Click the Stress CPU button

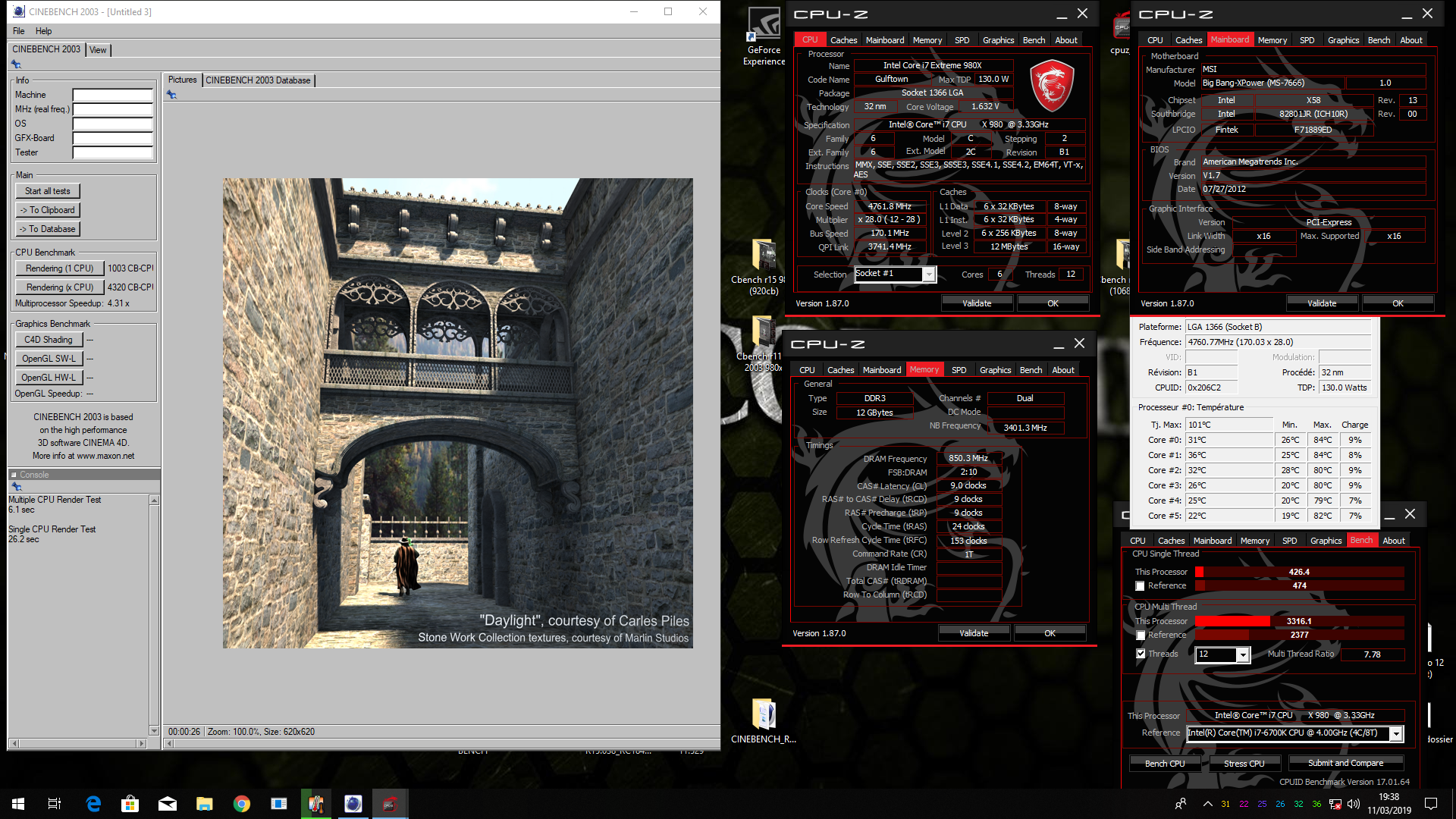click(1244, 764)
